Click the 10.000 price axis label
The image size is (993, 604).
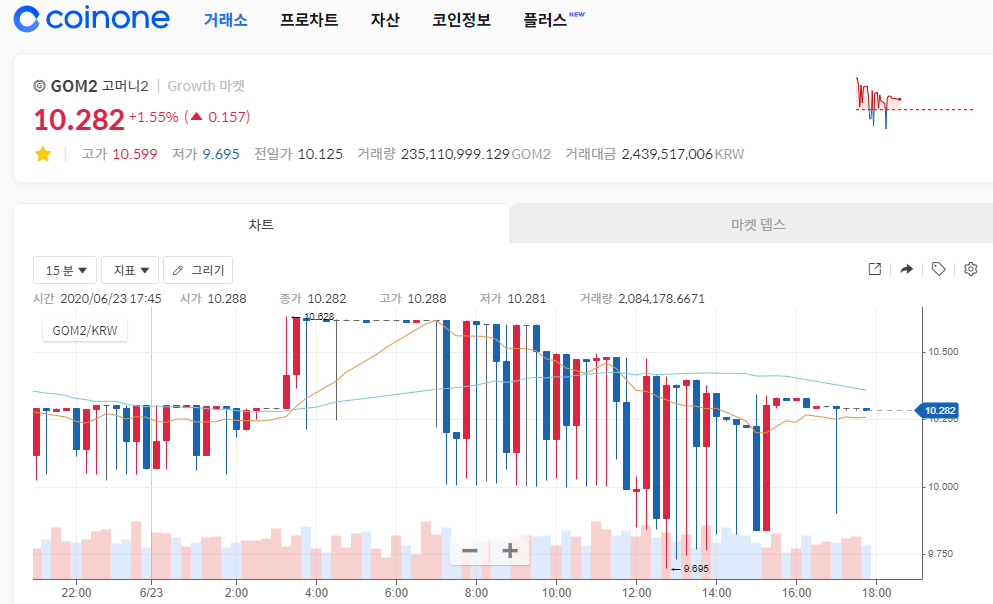[x=943, y=486]
